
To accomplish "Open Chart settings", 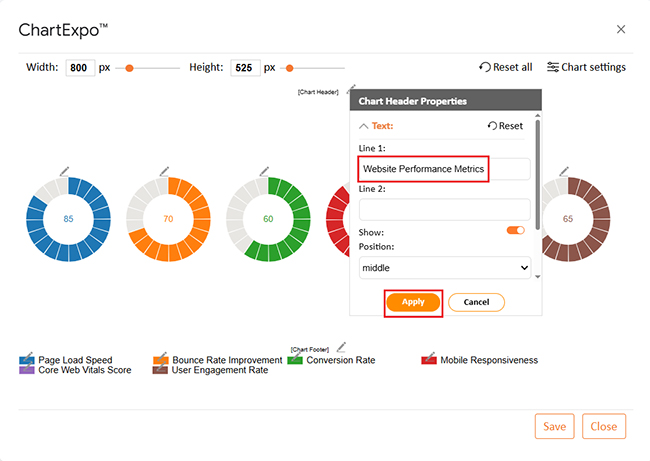I will pos(585,67).
